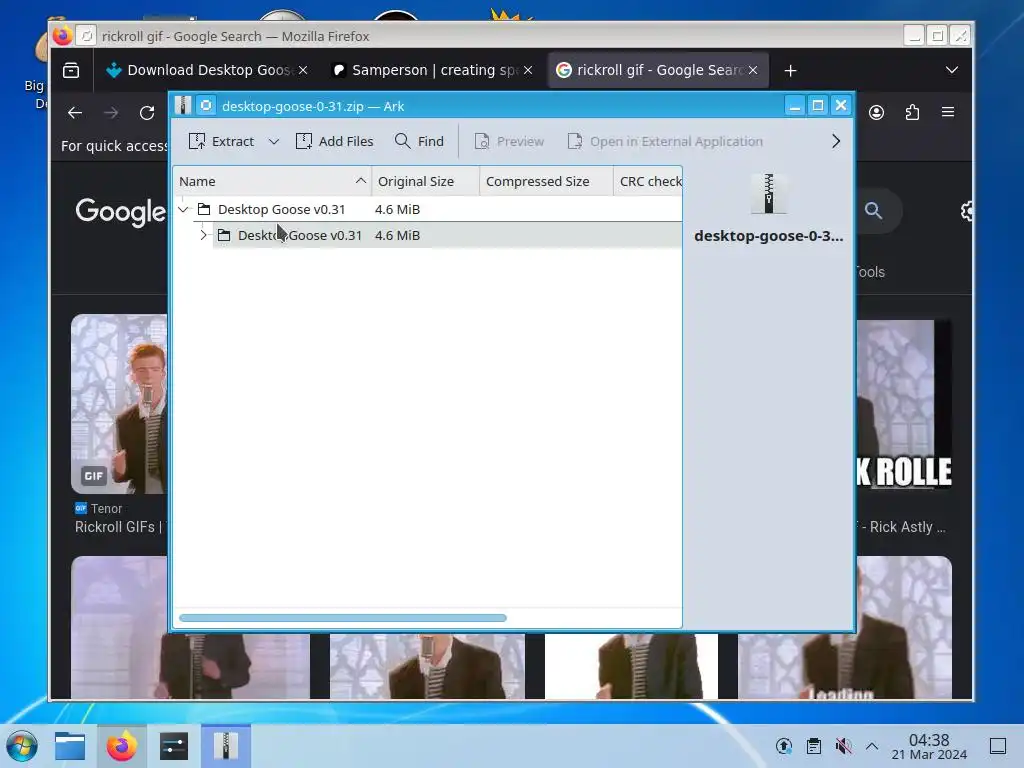Image resolution: width=1024 pixels, height=768 pixels.
Task: Switch to Download Desktop Goose tab
Action: [x=206, y=70]
